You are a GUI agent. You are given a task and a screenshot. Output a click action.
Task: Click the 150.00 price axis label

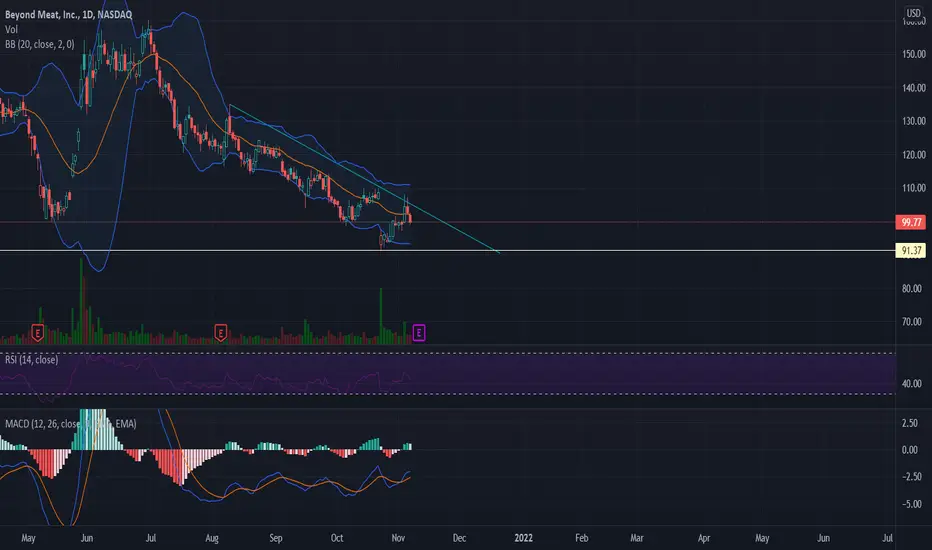point(914,54)
